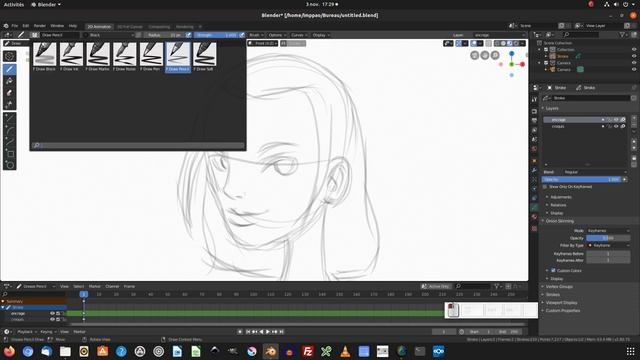The image size is (640, 360).
Task: Choose the F Draw Ink brush
Action: [x=71, y=56]
